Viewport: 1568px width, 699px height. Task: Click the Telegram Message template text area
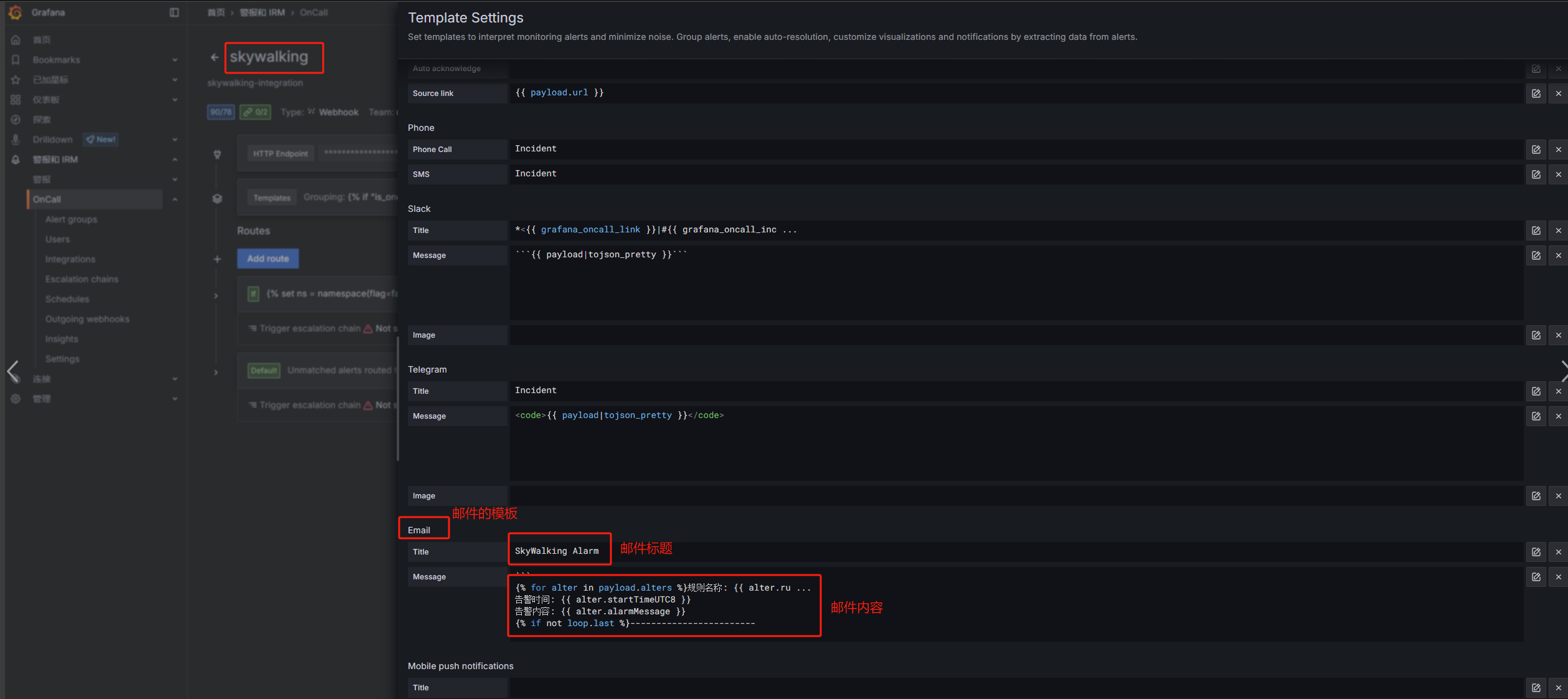1016,444
